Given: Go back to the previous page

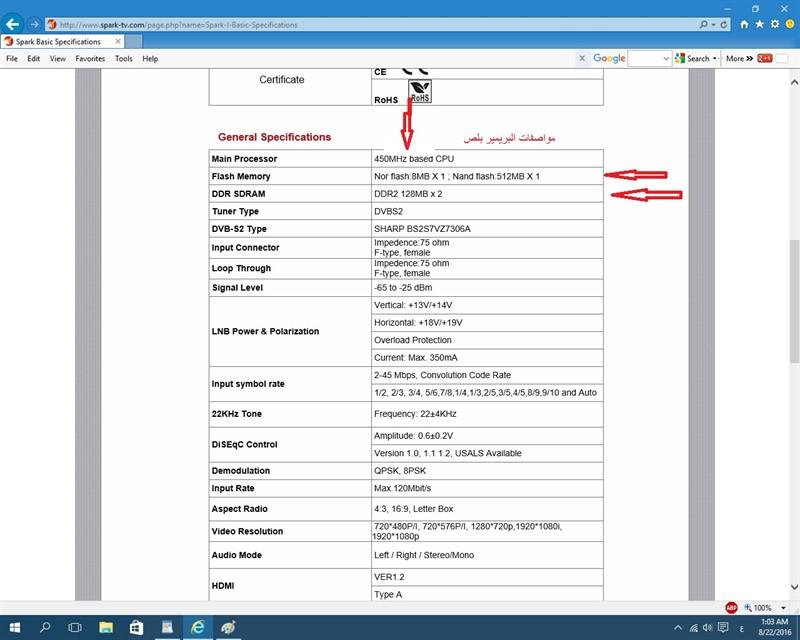Looking at the screenshot, I should tap(13, 24).
